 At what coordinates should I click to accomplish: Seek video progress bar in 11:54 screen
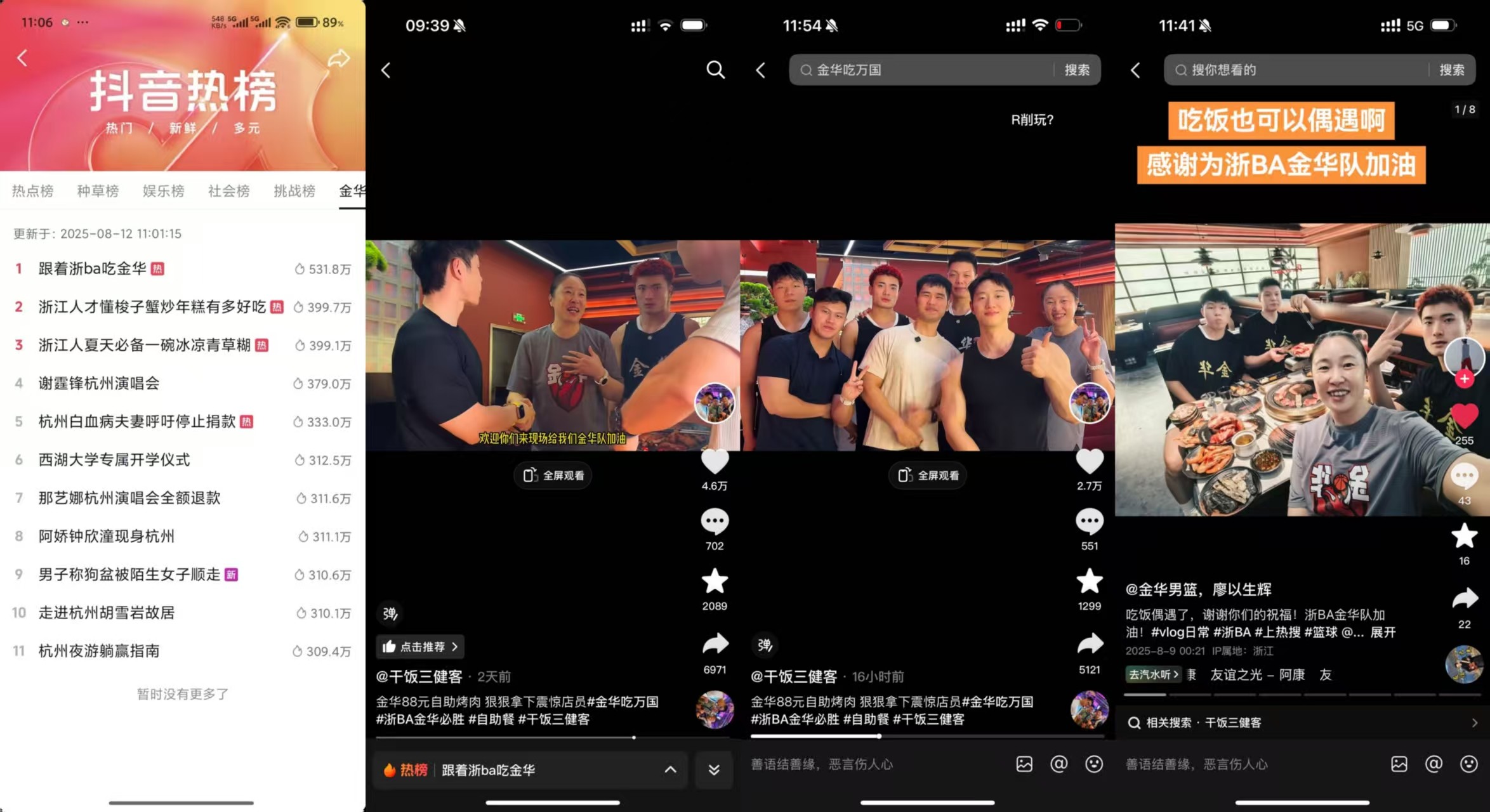927,737
